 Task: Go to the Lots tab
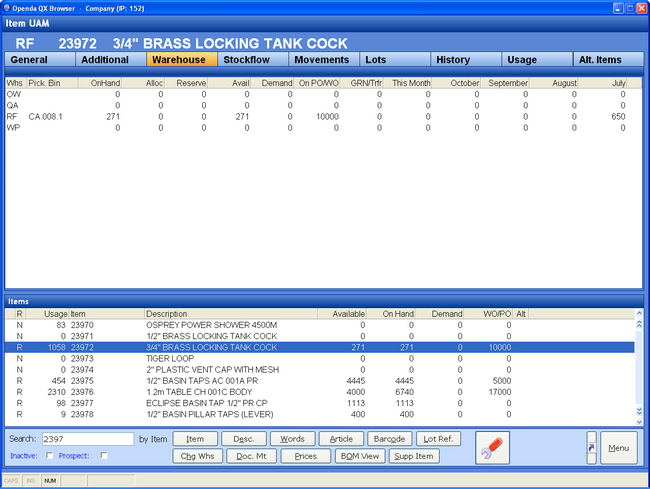395,59
